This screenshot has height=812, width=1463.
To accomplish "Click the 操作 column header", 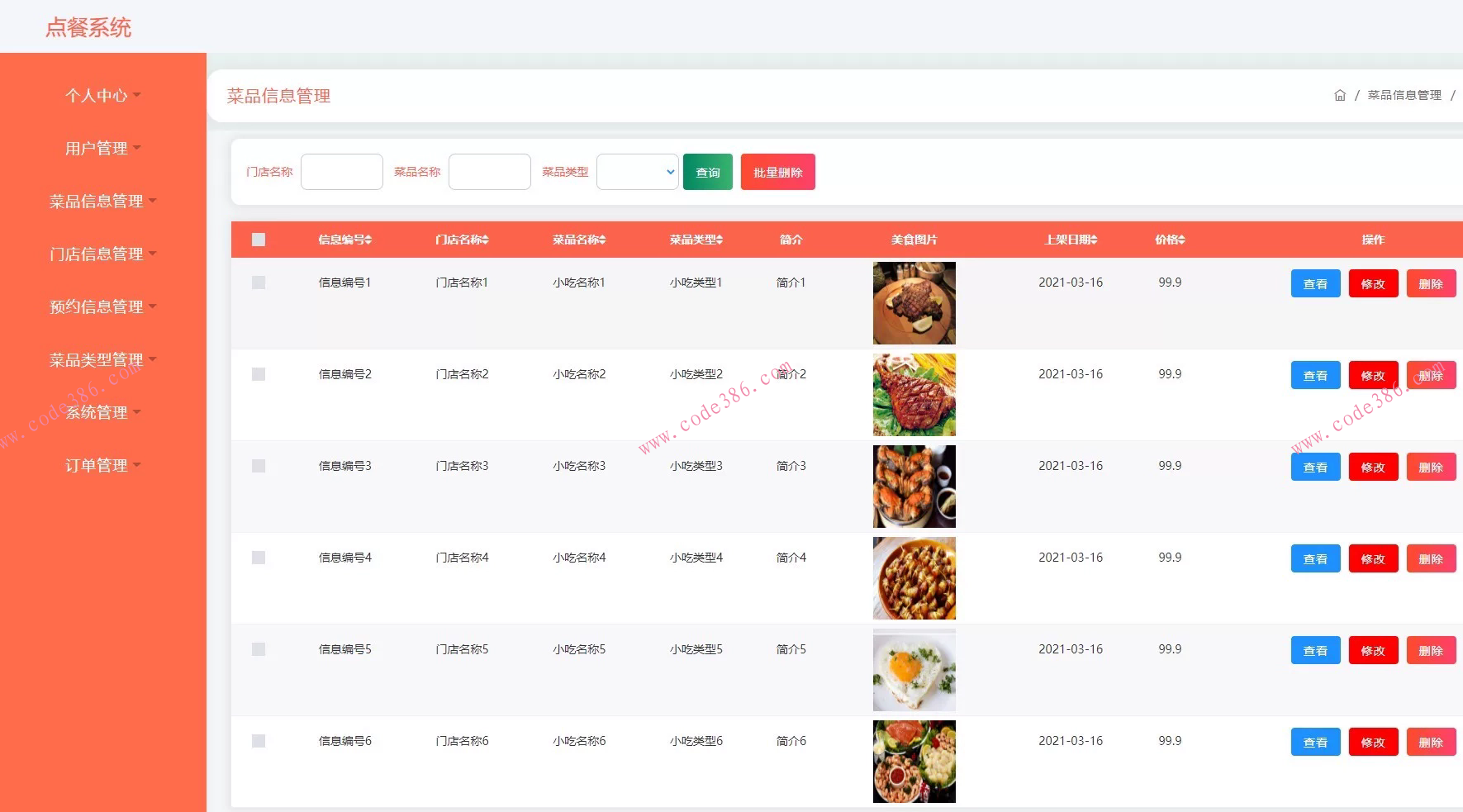I will point(1373,240).
